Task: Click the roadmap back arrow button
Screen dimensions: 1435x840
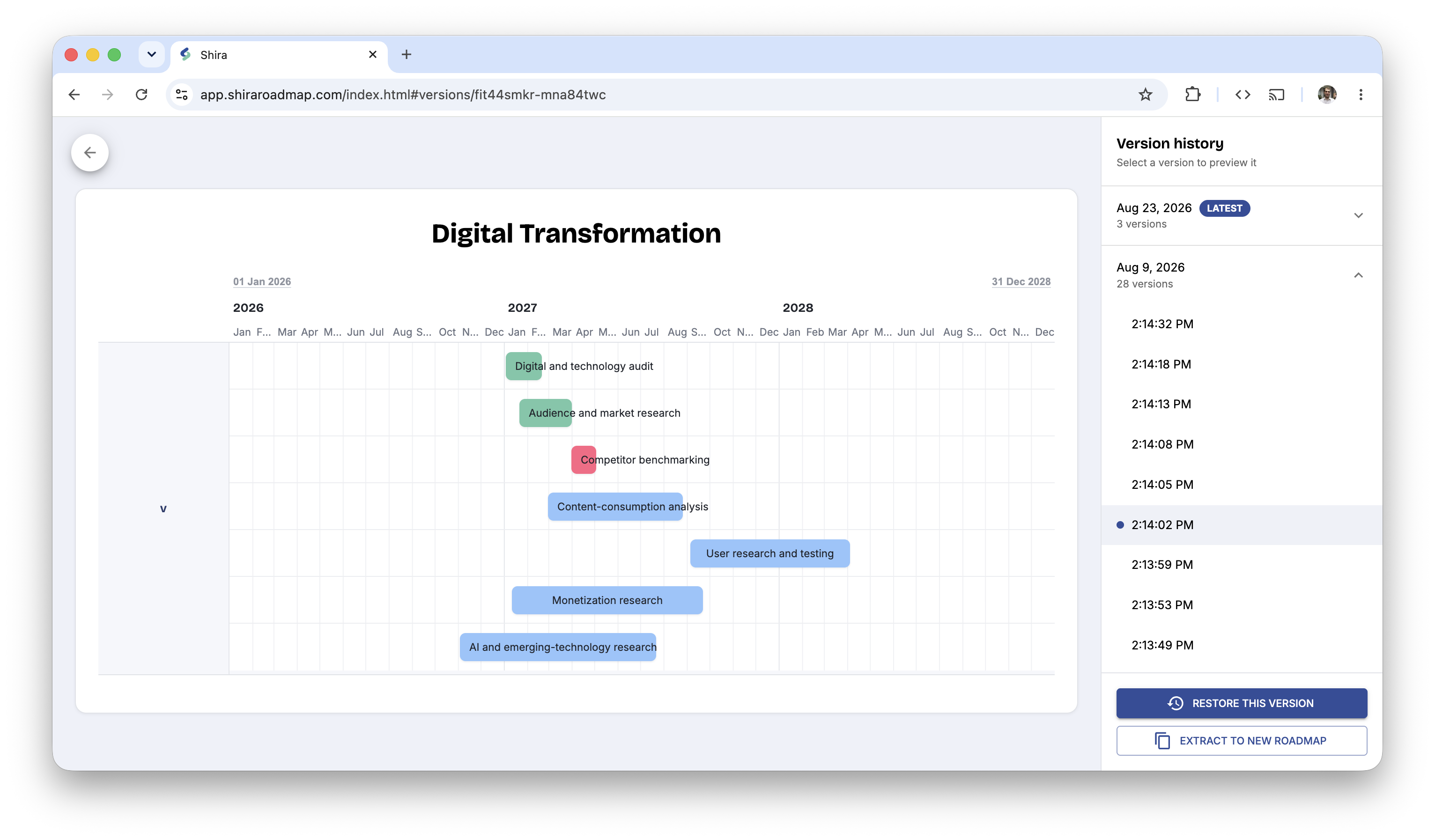Action: (x=90, y=153)
